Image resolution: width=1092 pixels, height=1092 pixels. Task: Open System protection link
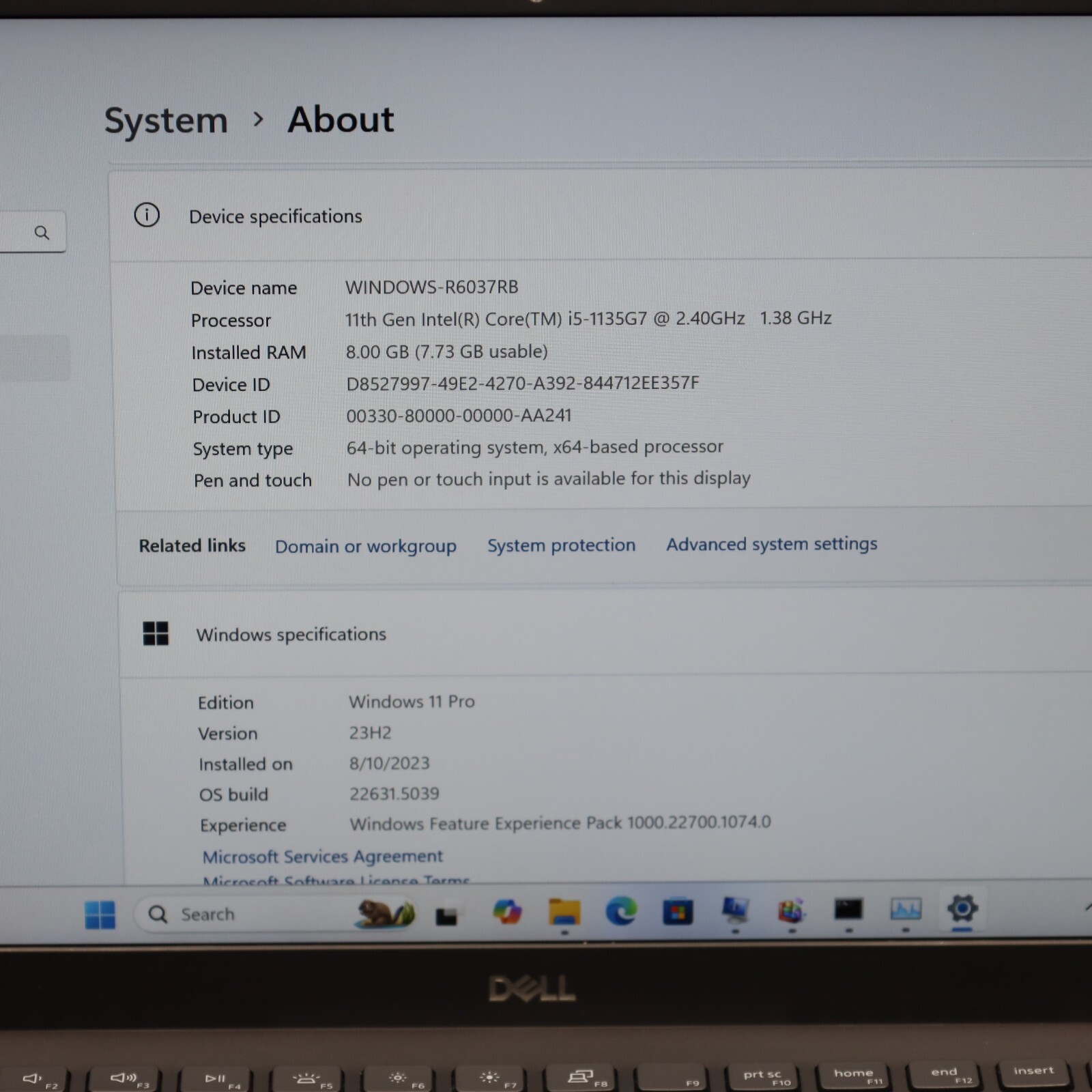coord(561,545)
